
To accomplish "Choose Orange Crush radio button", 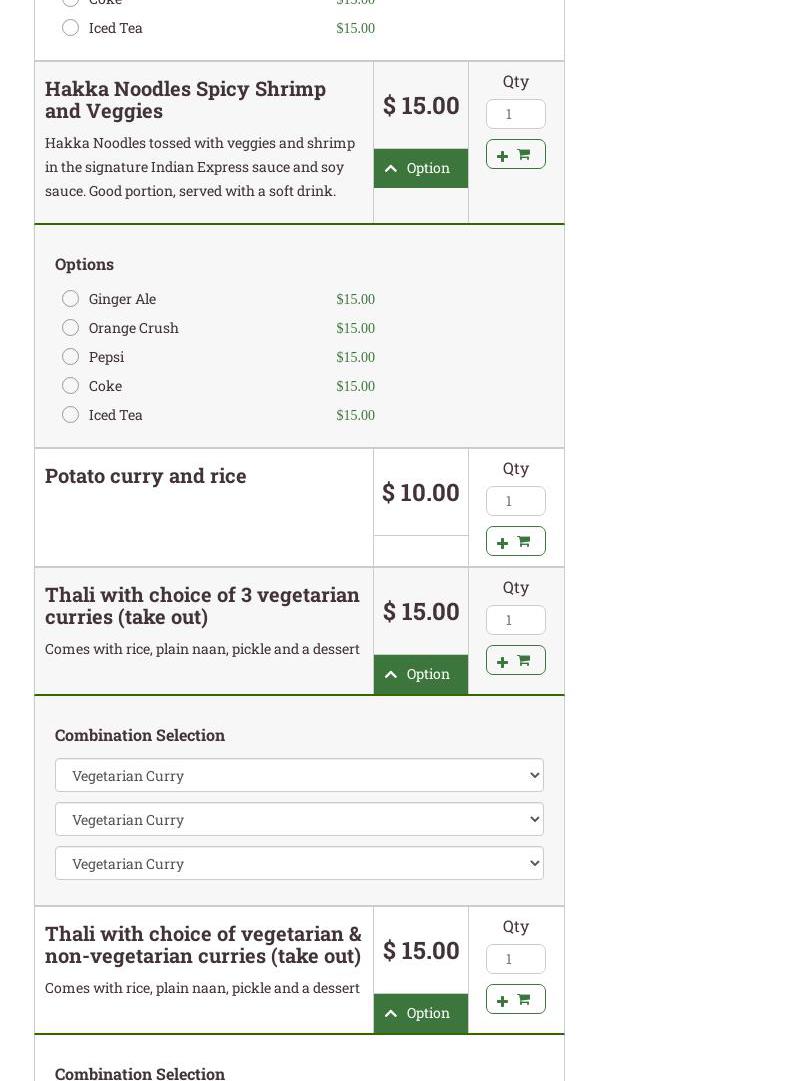I will [70, 328].
